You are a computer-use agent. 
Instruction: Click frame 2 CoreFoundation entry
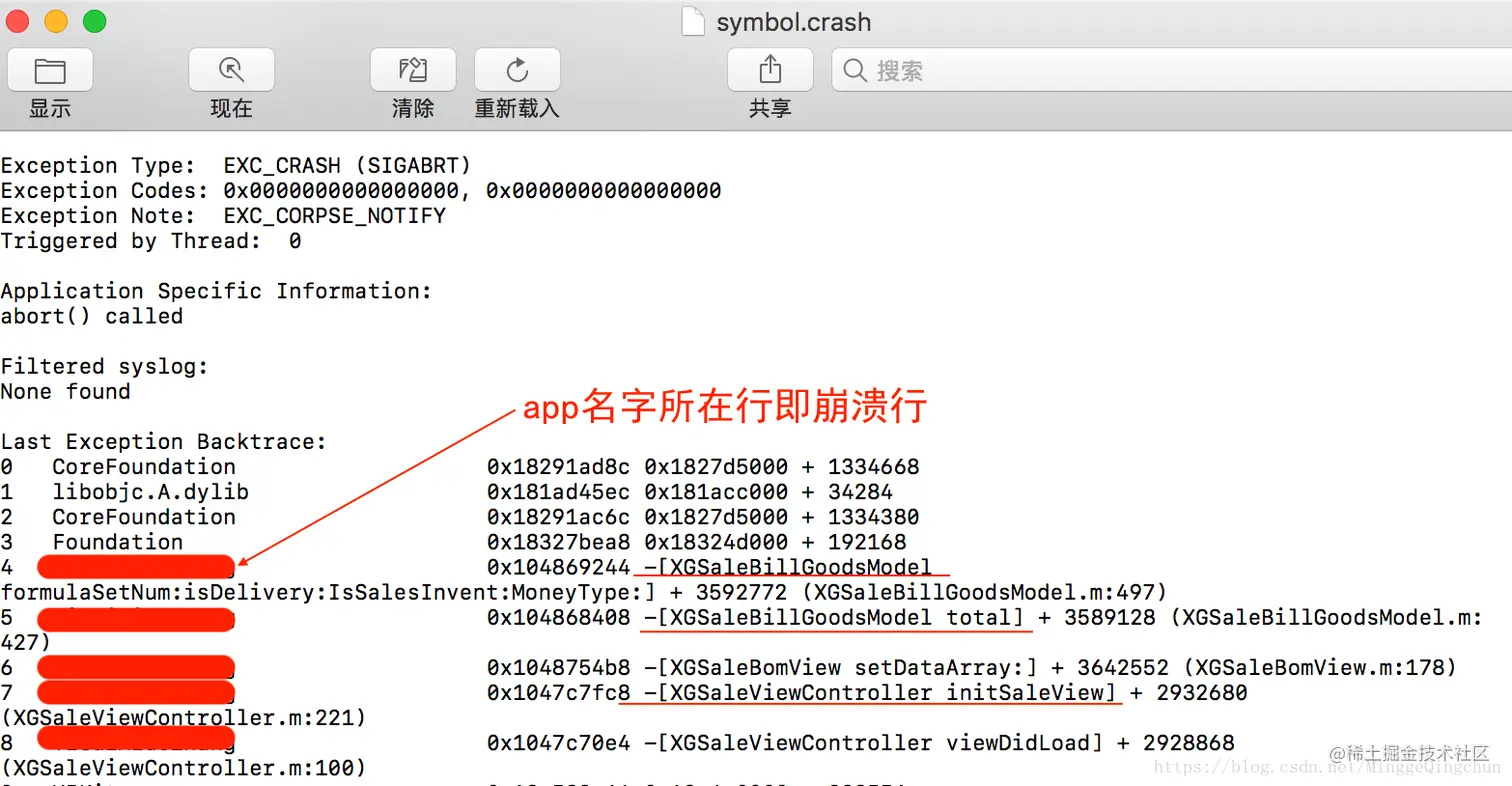tap(460, 516)
